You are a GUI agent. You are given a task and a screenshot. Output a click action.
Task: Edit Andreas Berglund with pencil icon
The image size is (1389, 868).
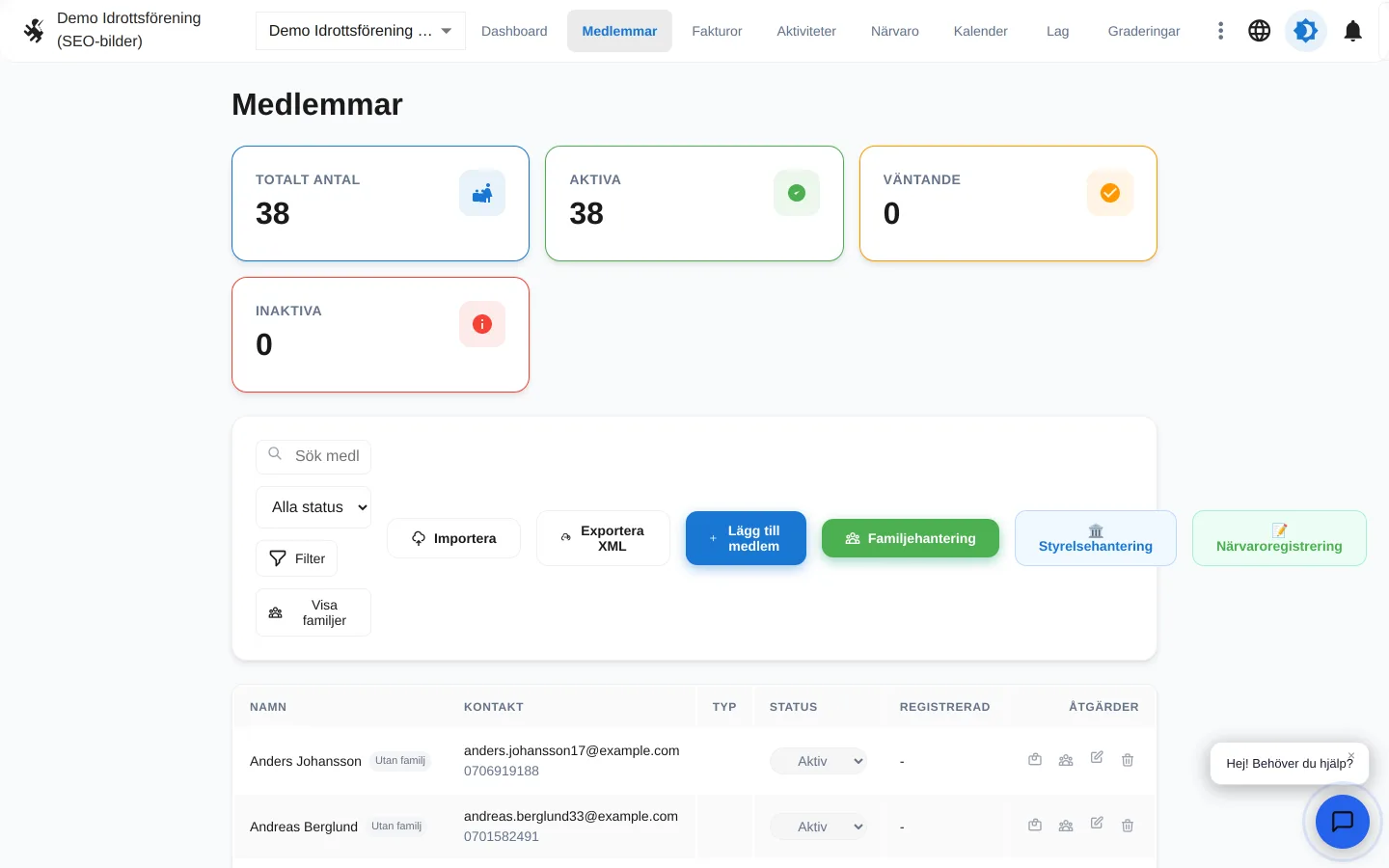pos(1097,824)
